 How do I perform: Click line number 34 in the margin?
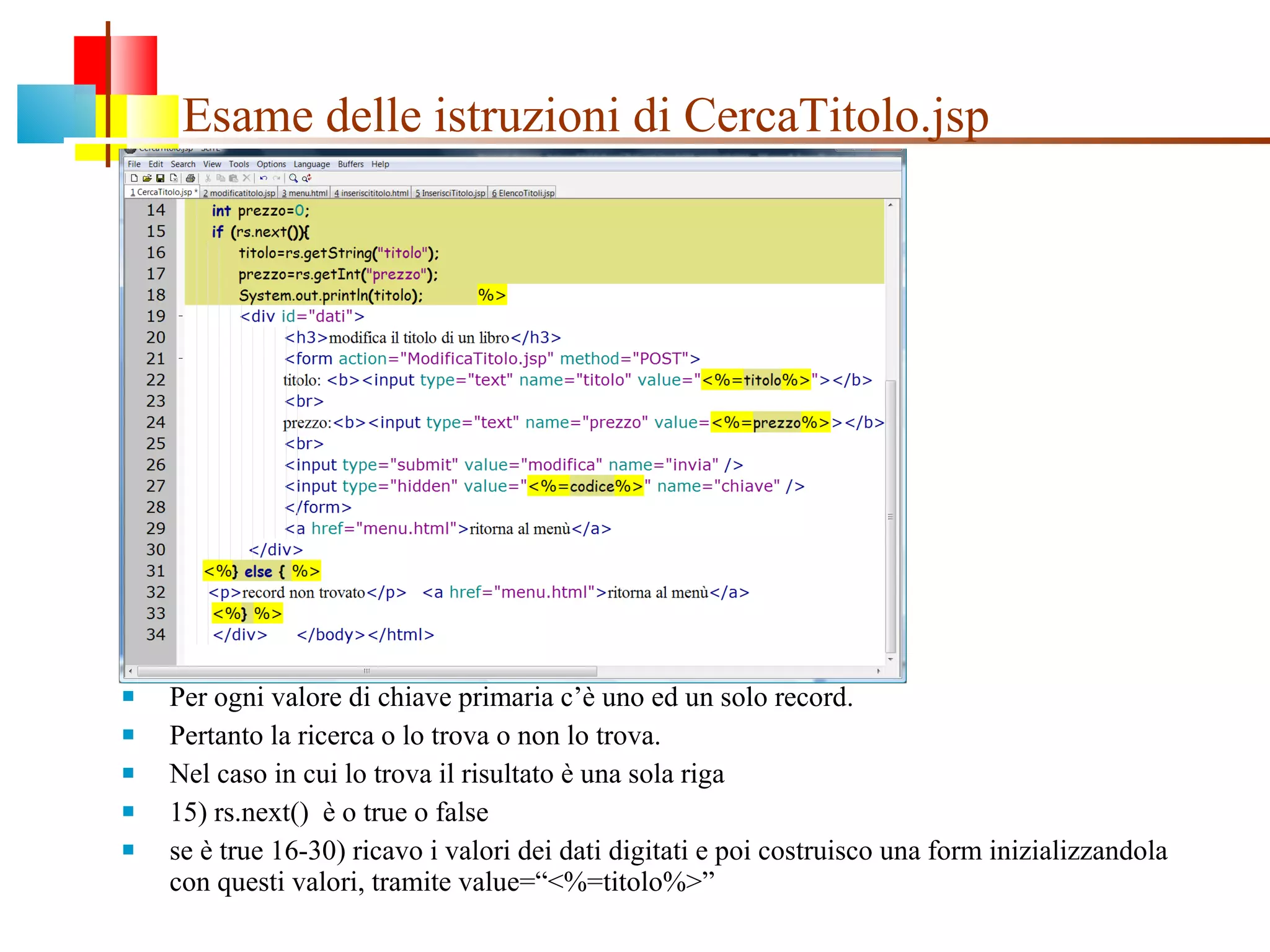(x=156, y=635)
